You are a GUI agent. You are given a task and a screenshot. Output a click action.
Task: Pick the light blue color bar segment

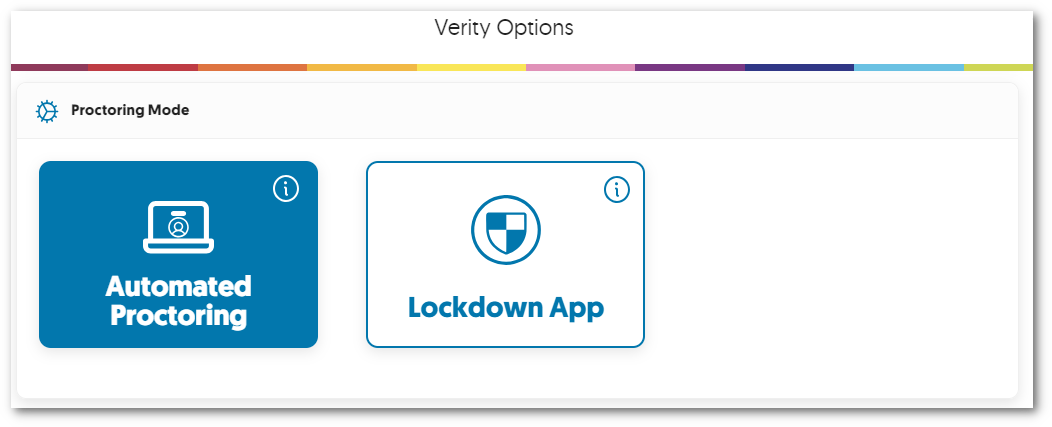(909, 68)
